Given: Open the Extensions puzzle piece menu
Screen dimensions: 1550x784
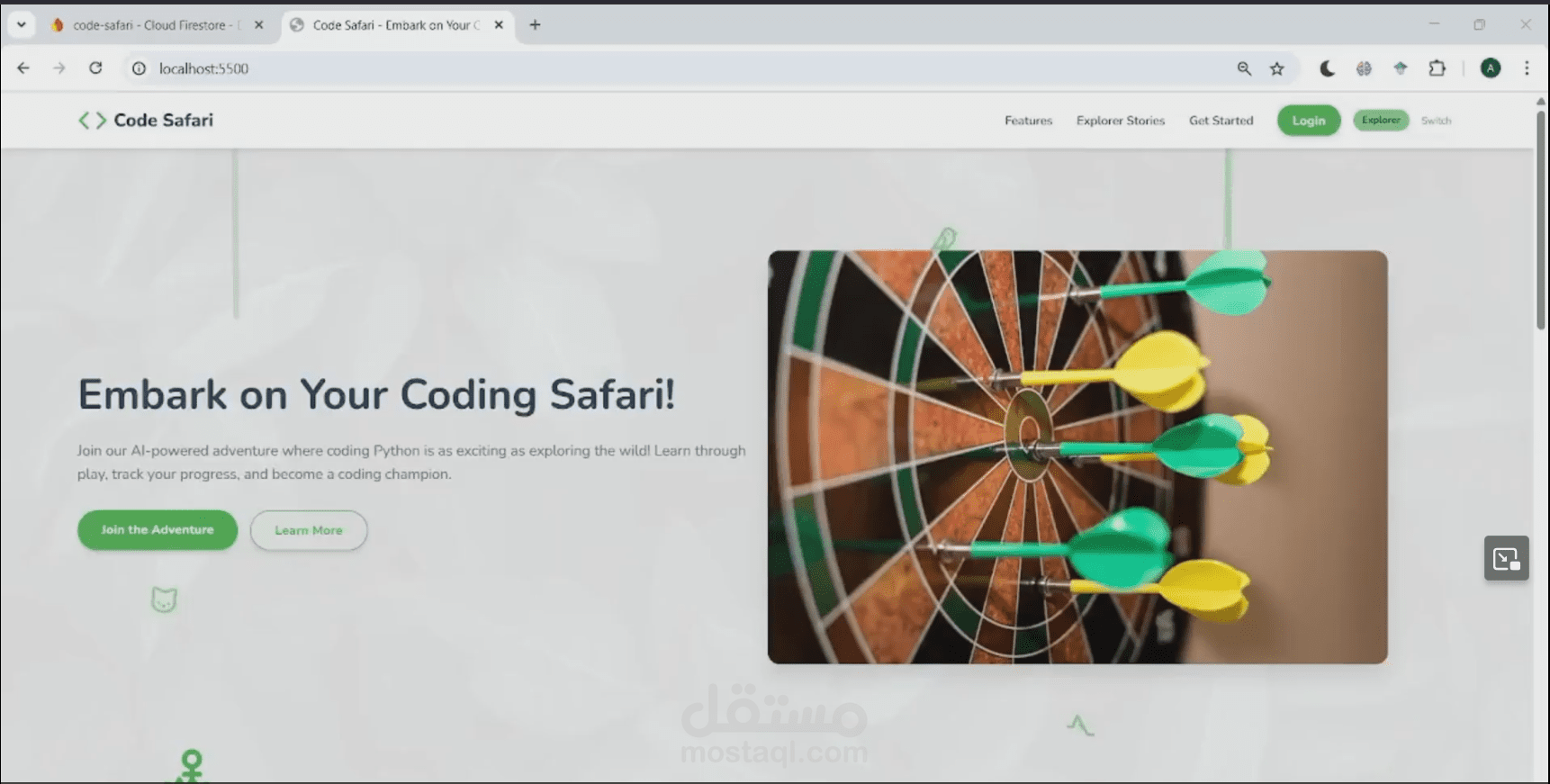Looking at the screenshot, I should [1437, 68].
